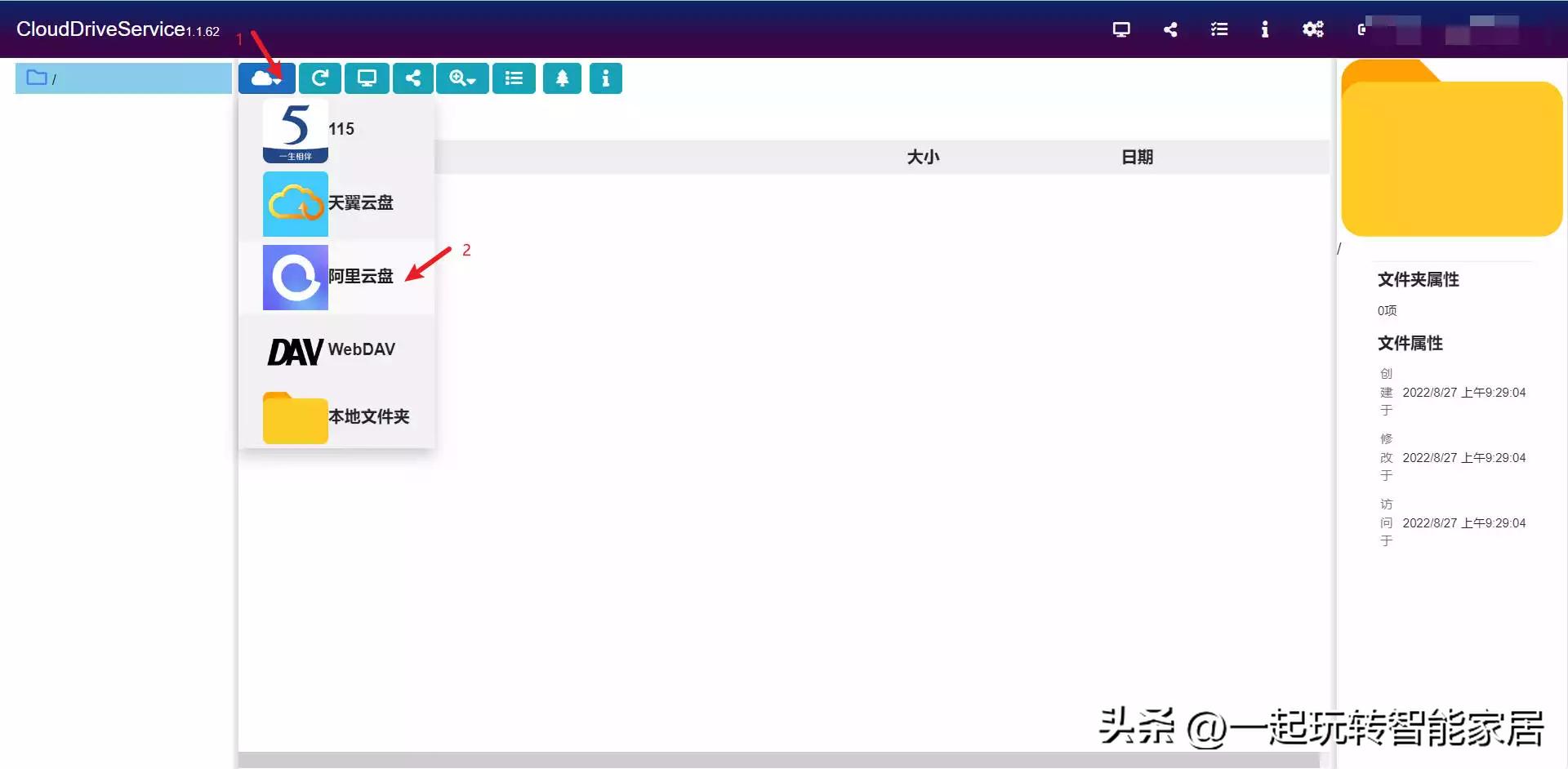Select the tree view icon in toolbar

[x=561, y=78]
